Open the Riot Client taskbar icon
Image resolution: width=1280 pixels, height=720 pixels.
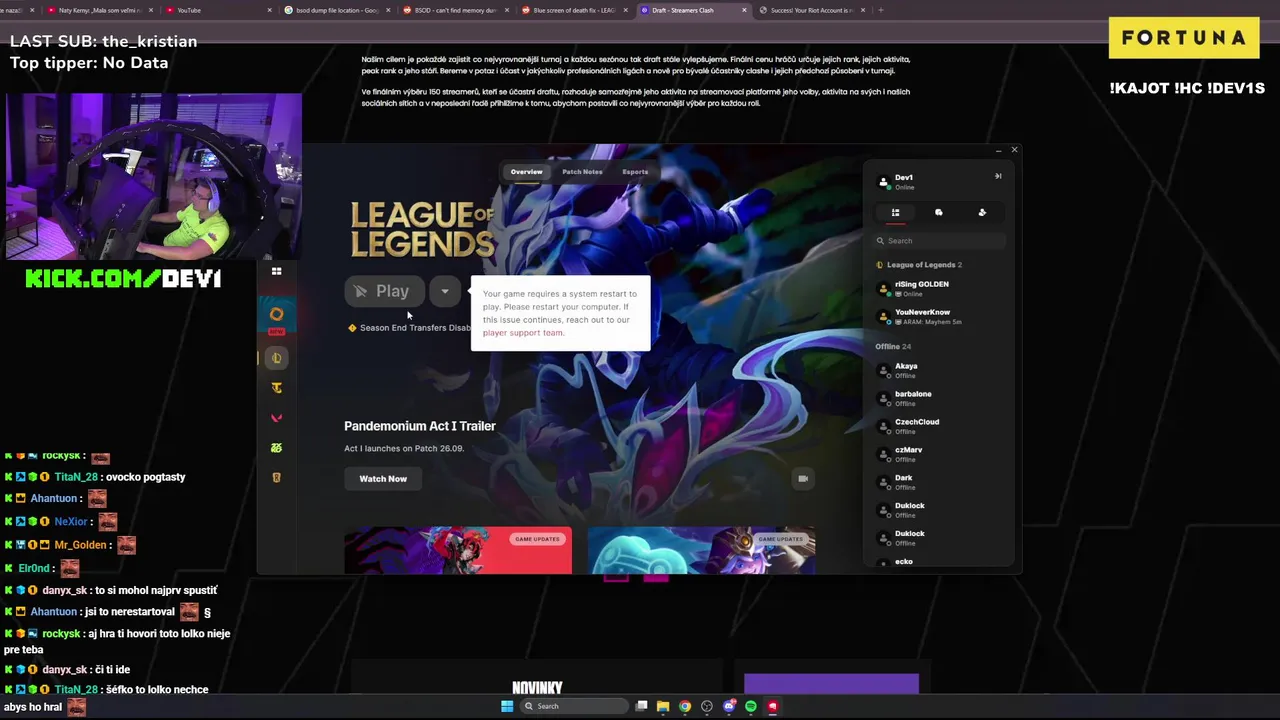pos(773,706)
